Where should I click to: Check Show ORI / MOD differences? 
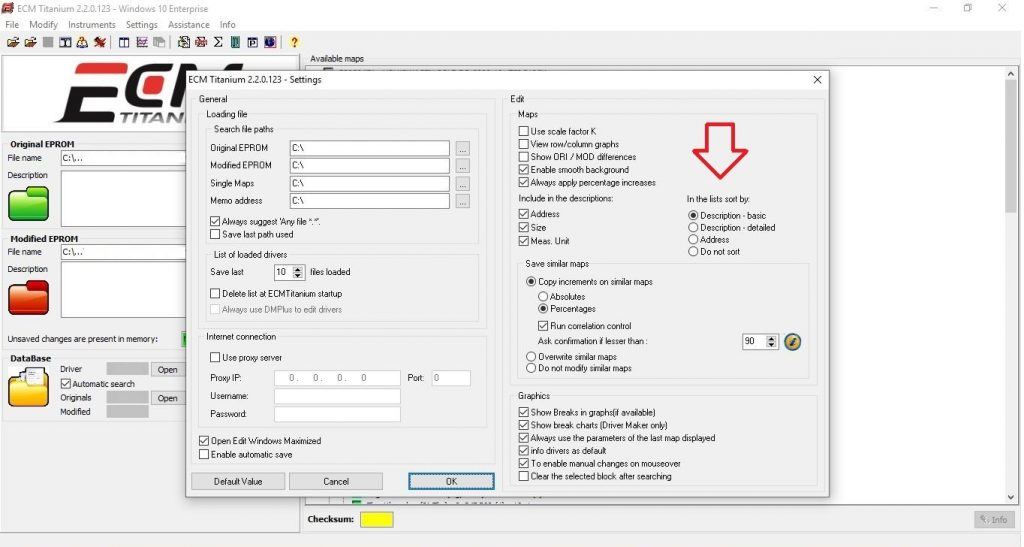[524, 157]
